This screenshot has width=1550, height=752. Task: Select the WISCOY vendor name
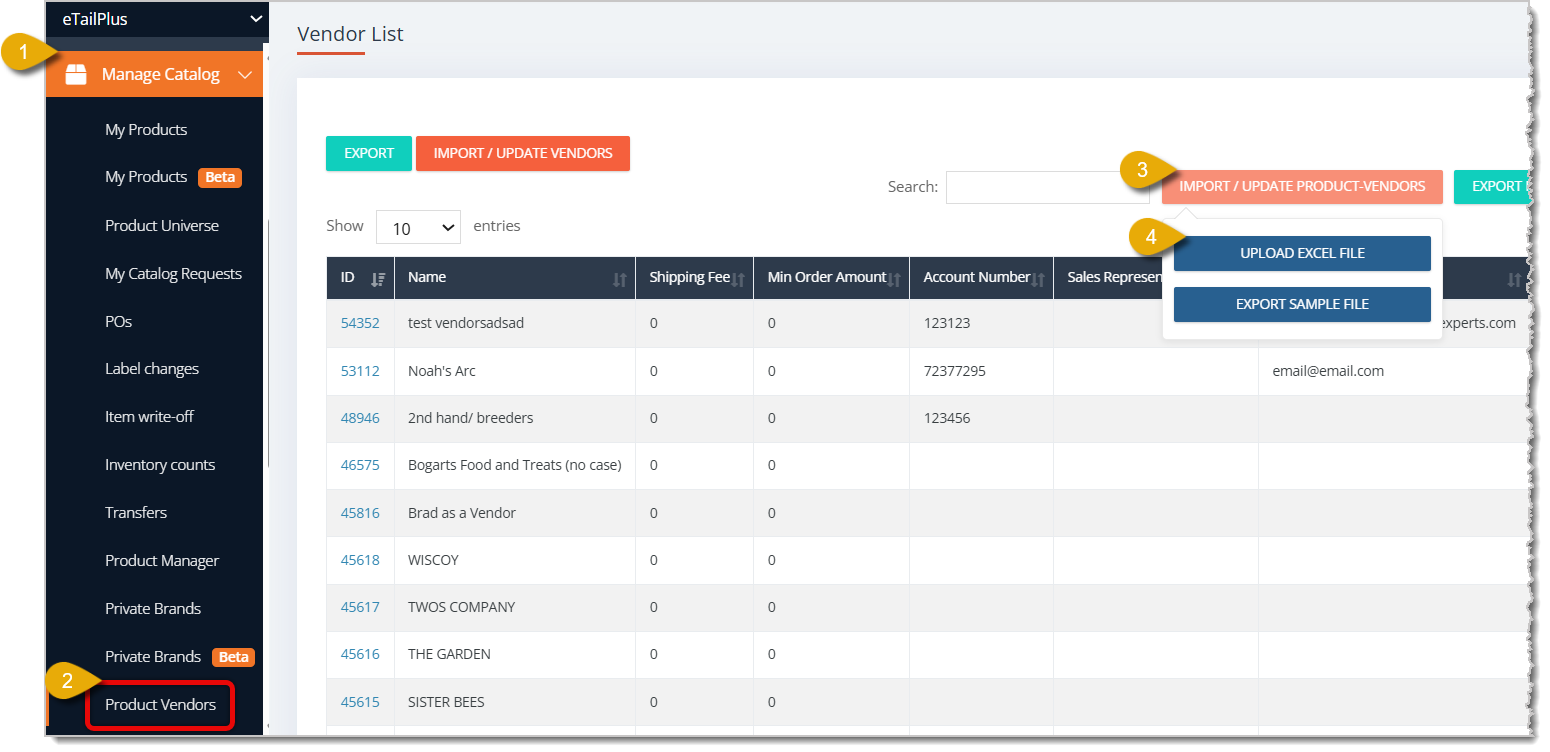click(x=433, y=560)
